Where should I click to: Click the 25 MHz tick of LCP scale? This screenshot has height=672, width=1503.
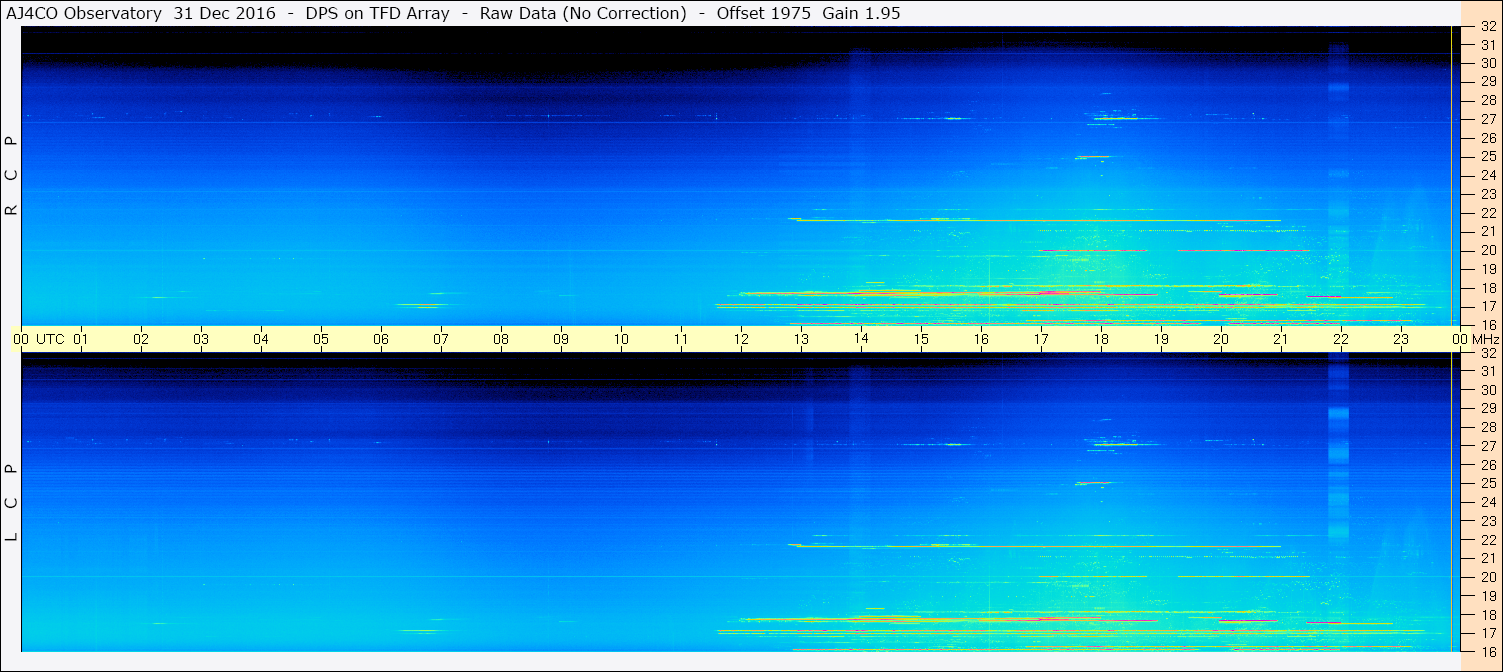pyautogui.click(x=1488, y=484)
